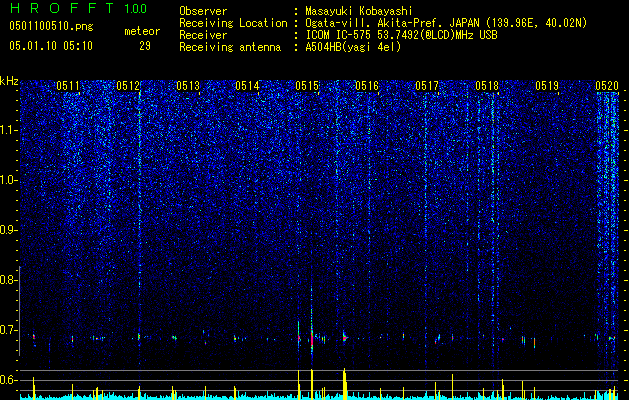Click the 0512 time marker
The width and height of the screenshot is (629, 400).
[128, 85]
